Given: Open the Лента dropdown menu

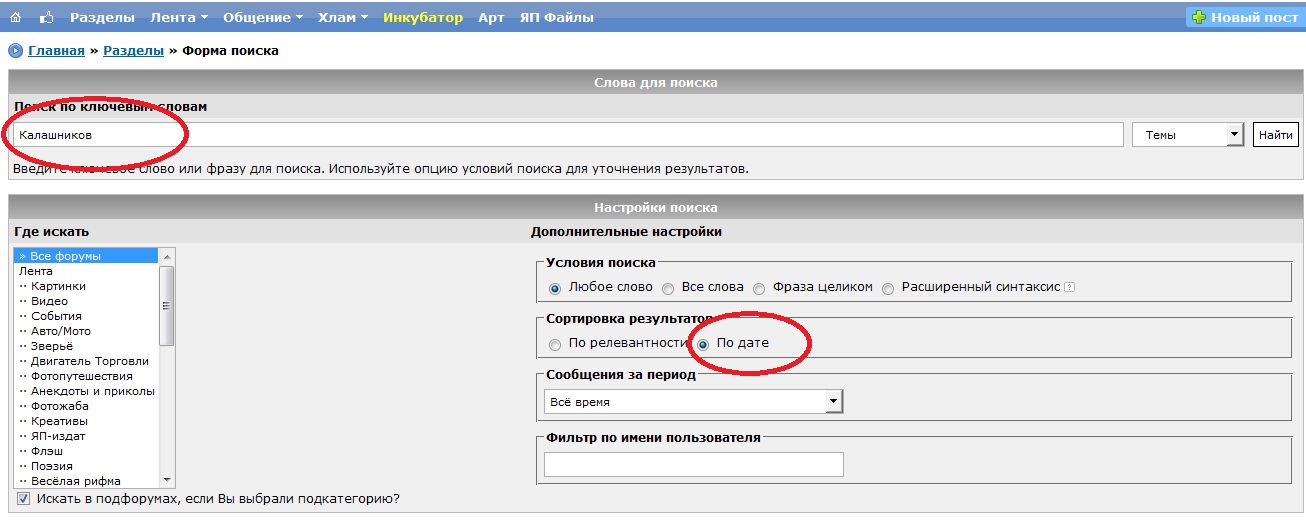Looking at the screenshot, I should tap(179, 17).
